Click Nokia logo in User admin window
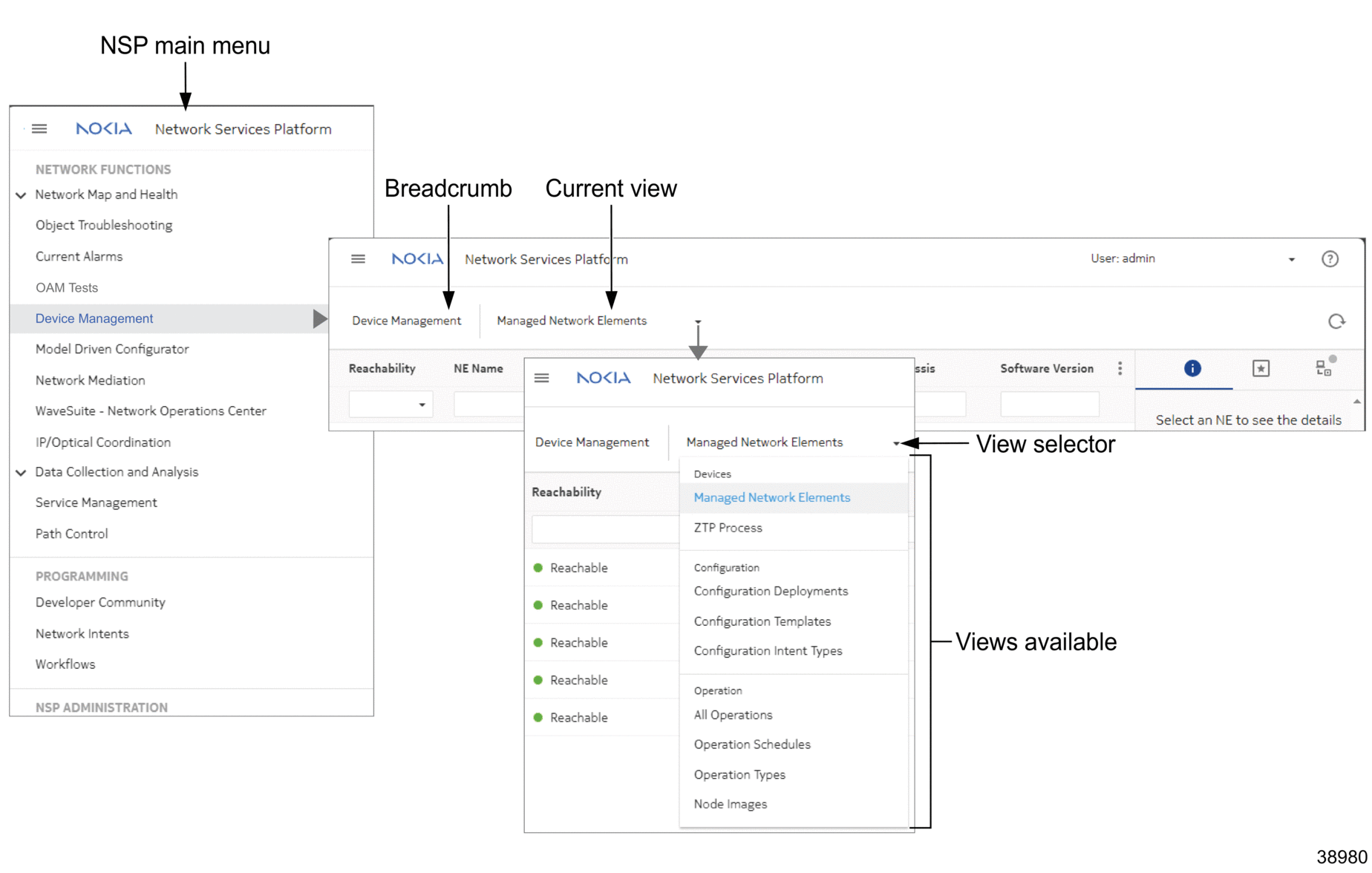The image size is (1372, 873). [417, 259]
